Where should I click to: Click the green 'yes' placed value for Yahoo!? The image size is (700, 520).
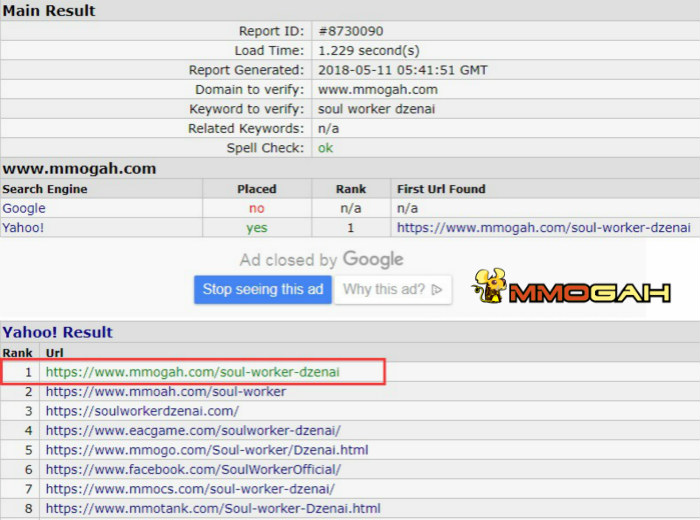[x=257, y=228]
